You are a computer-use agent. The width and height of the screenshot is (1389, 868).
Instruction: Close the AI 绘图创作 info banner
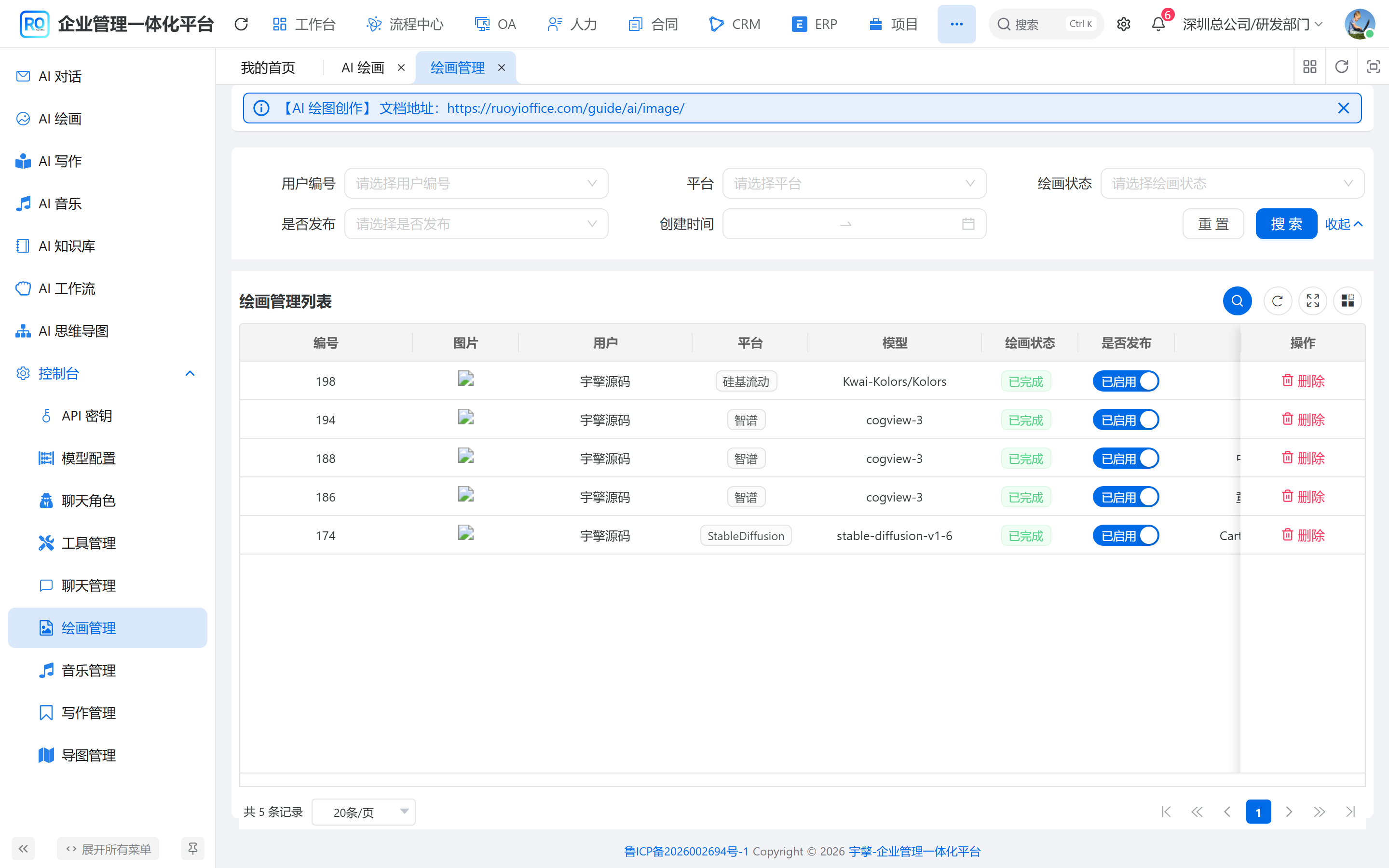pos(1343,108)
